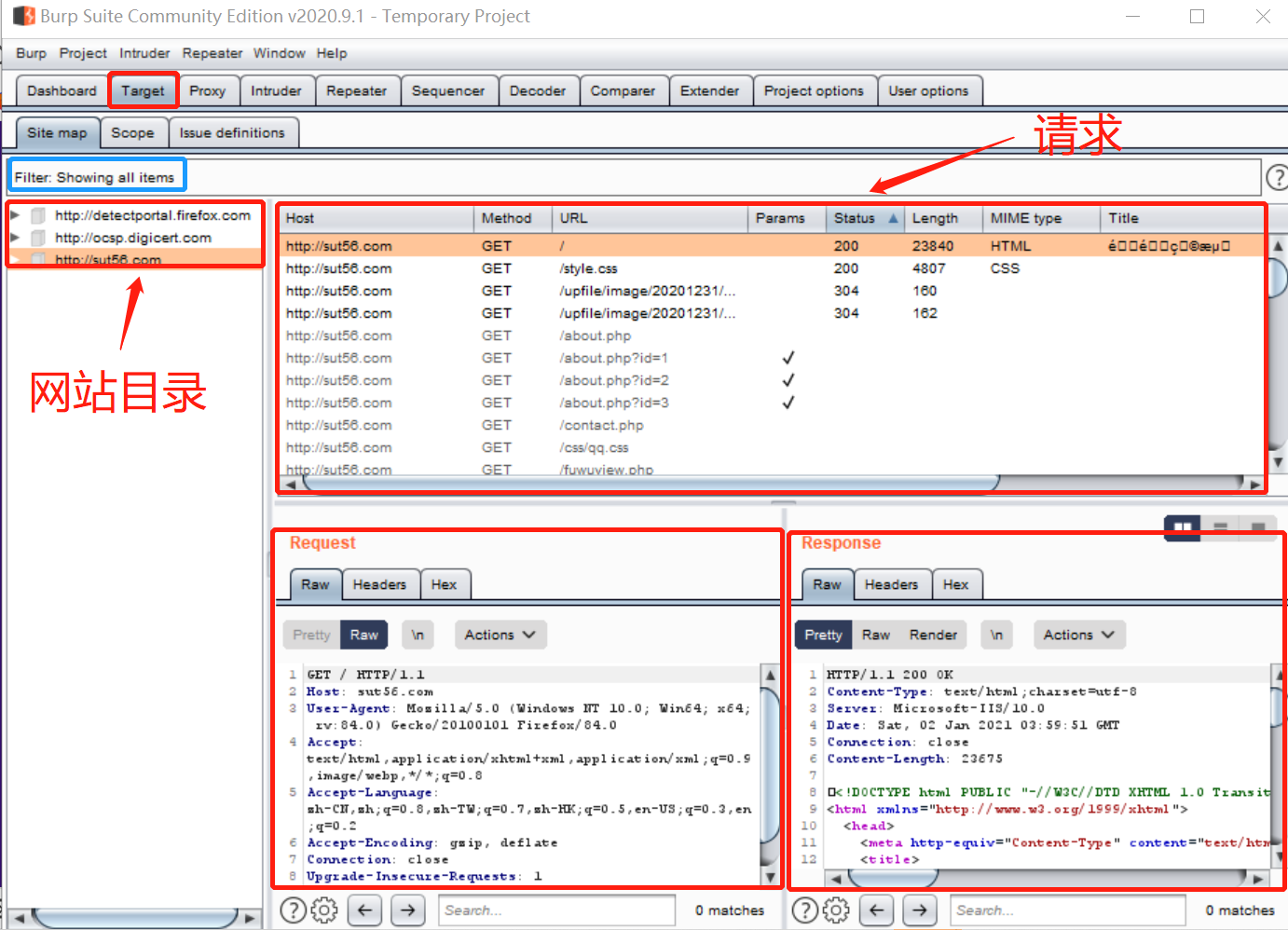This screenshot has width=1288, height=930.
Task: Switch to the Proxy tab
Action: click(208, 90)
